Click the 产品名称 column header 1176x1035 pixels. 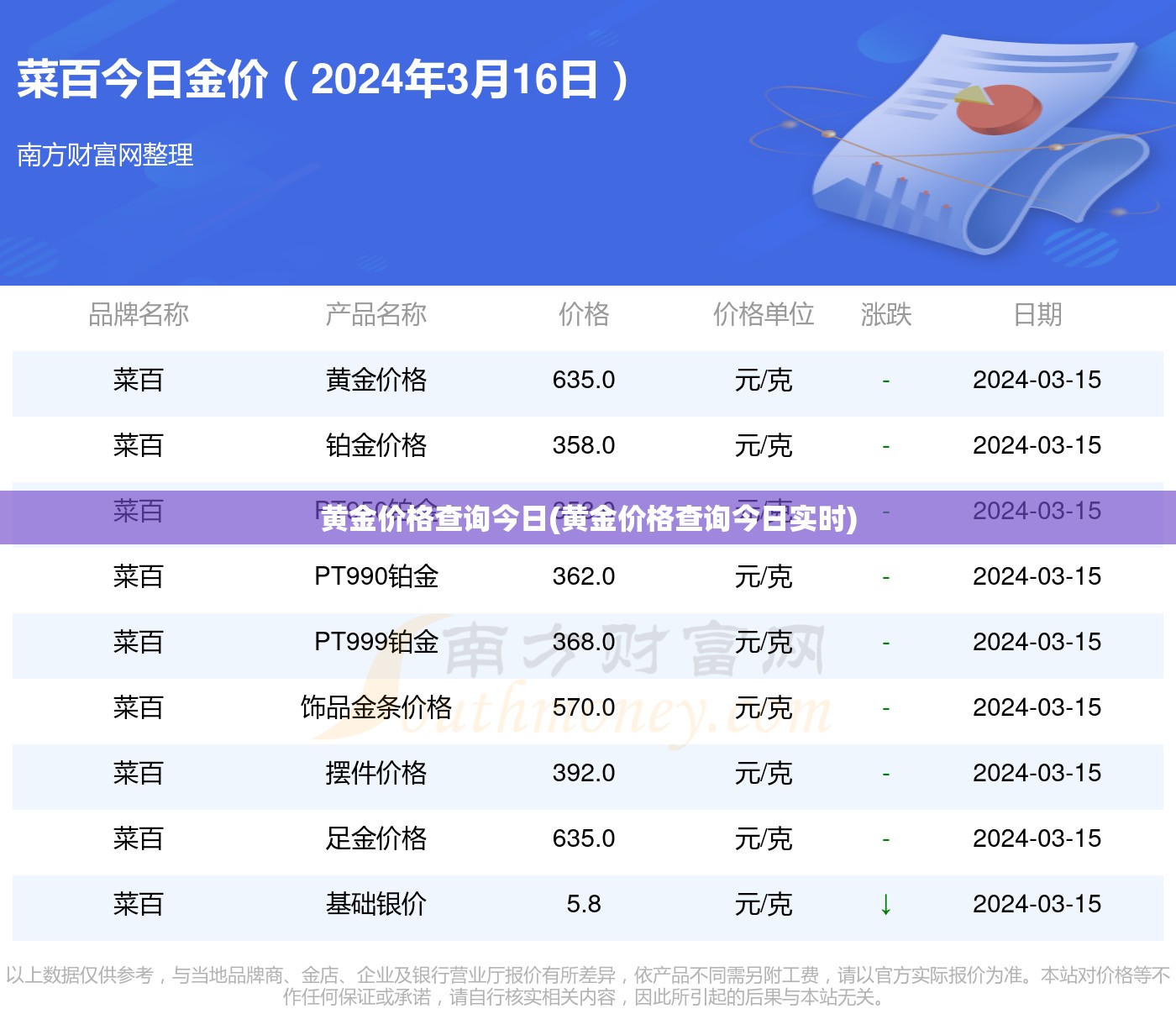click(x=376, y=314)
